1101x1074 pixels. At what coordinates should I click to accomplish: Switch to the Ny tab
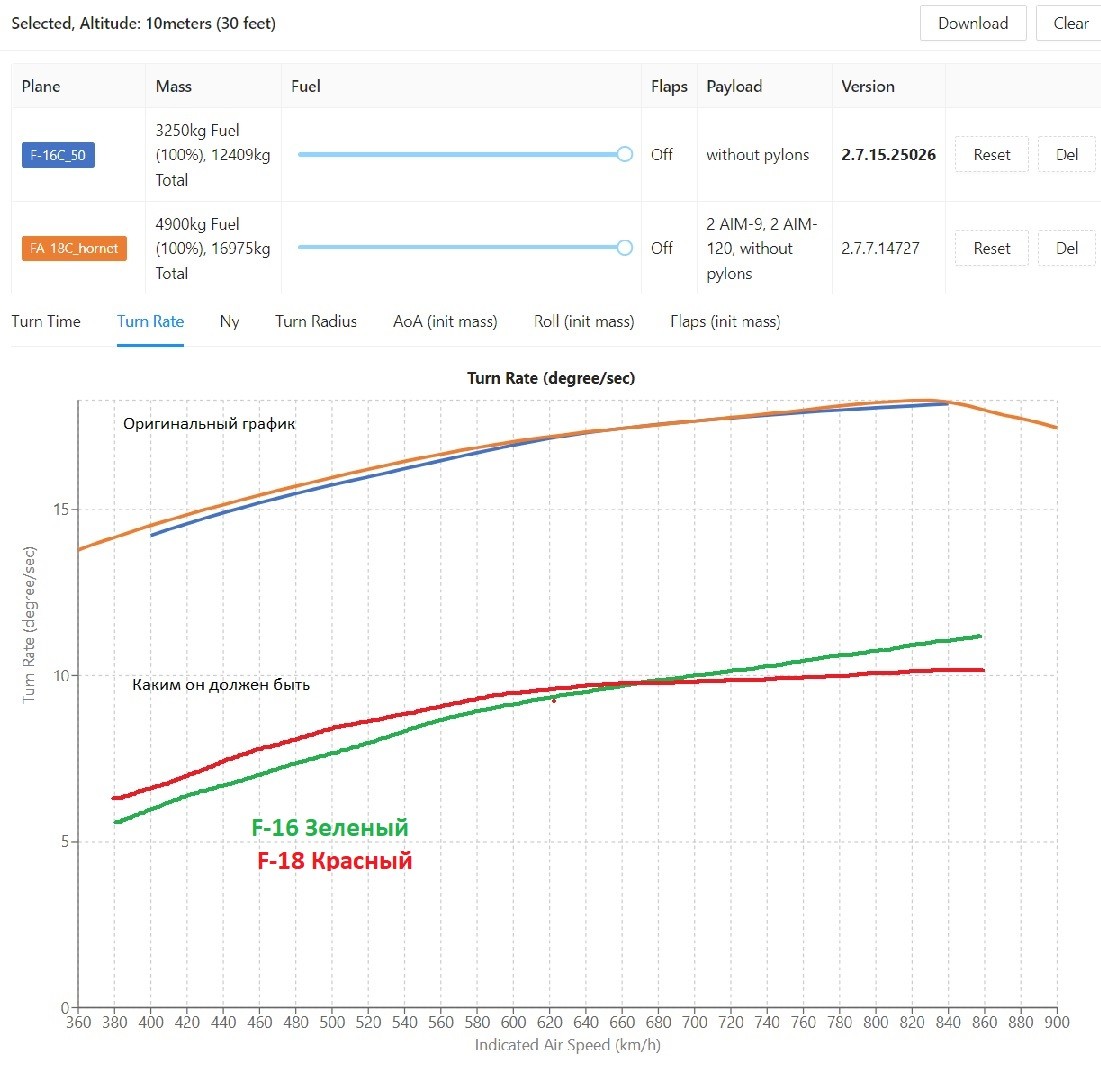(230, 321)
